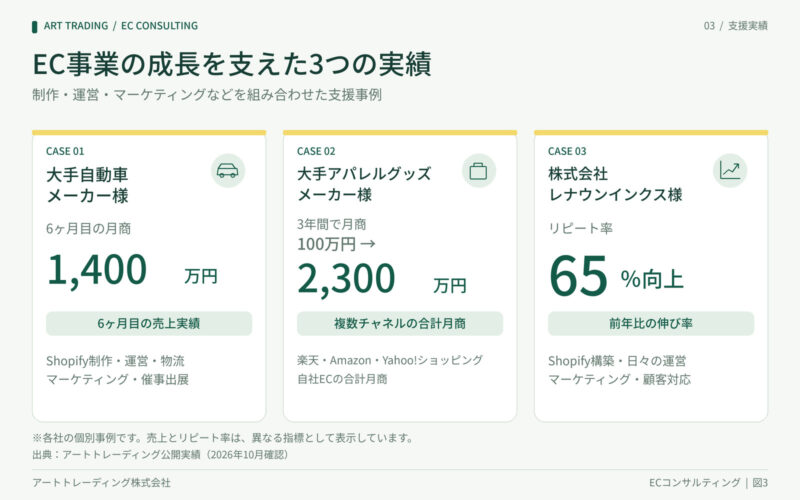The height and width of the screenshot is (500, 800).
Task: Select the '6ヶ月目の売上実績' pill label
Action: [149, 323]
